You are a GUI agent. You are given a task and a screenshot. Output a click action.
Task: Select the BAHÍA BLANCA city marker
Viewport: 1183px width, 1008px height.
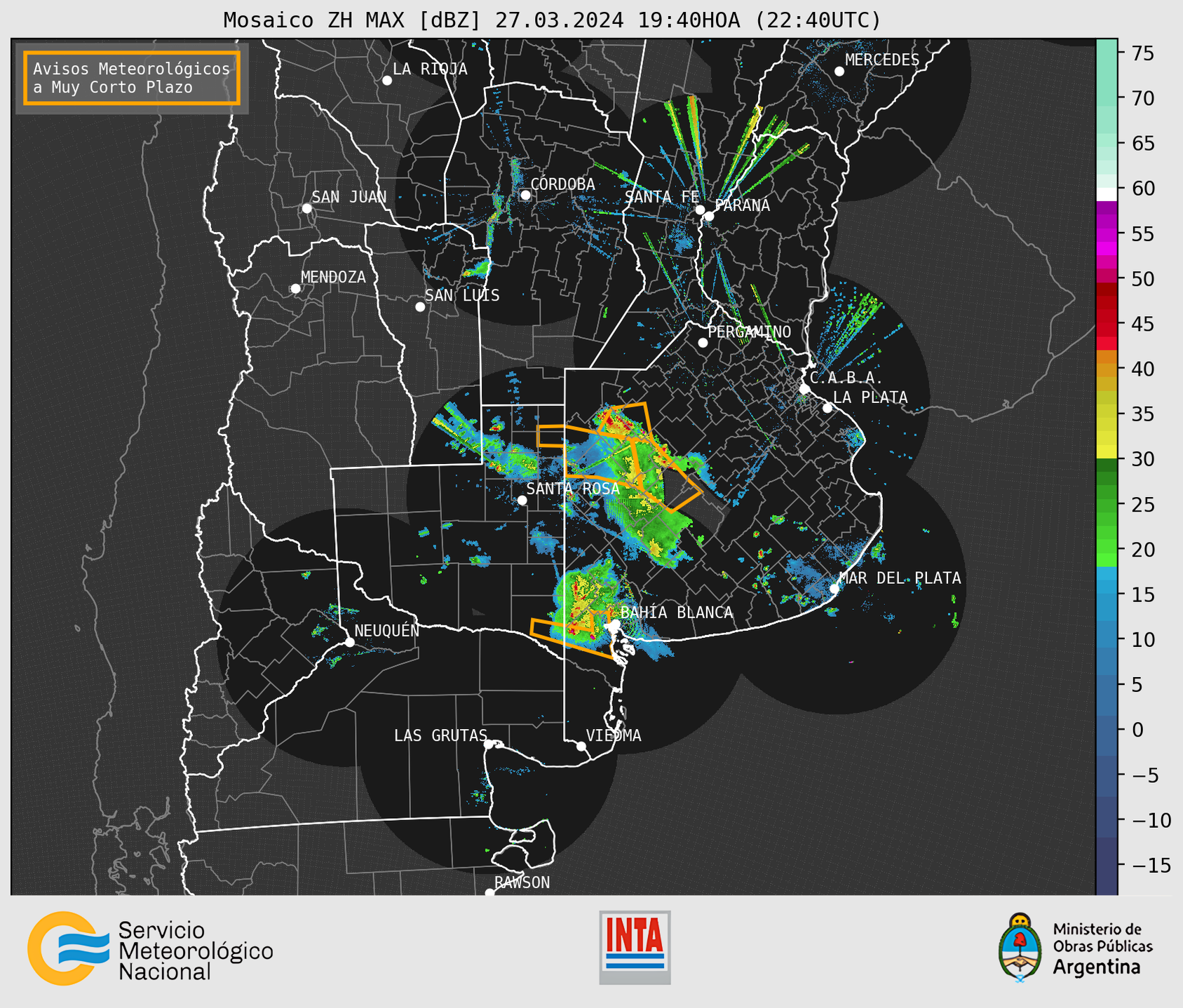tap(615, 623)
